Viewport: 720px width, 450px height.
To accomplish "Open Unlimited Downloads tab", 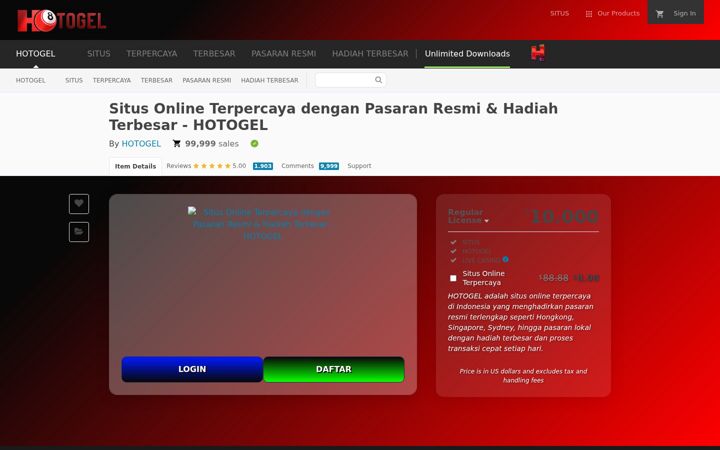I will (x=467, y=54).
